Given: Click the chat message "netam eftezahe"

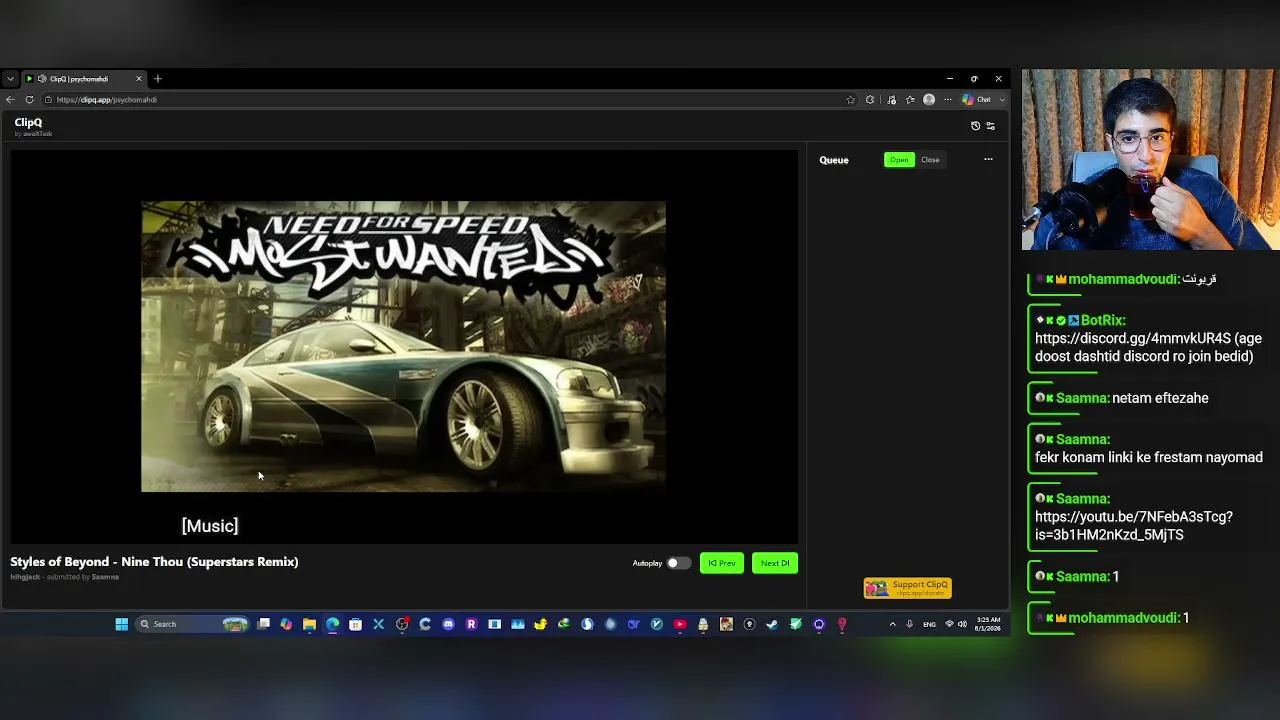Looking at the screenshot, I should [1160, 398].
